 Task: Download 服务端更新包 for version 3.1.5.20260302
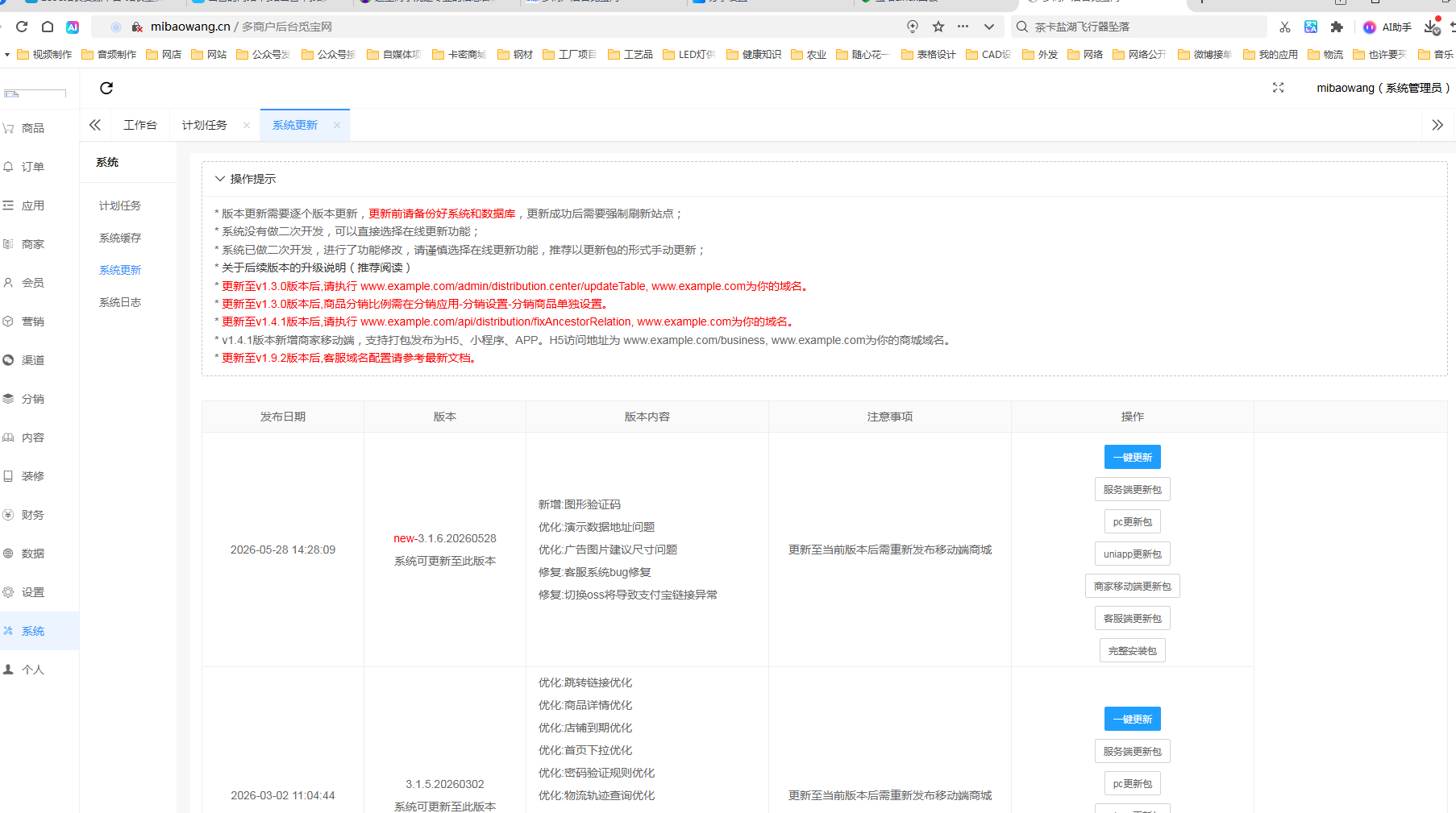tap(1133, 751)
